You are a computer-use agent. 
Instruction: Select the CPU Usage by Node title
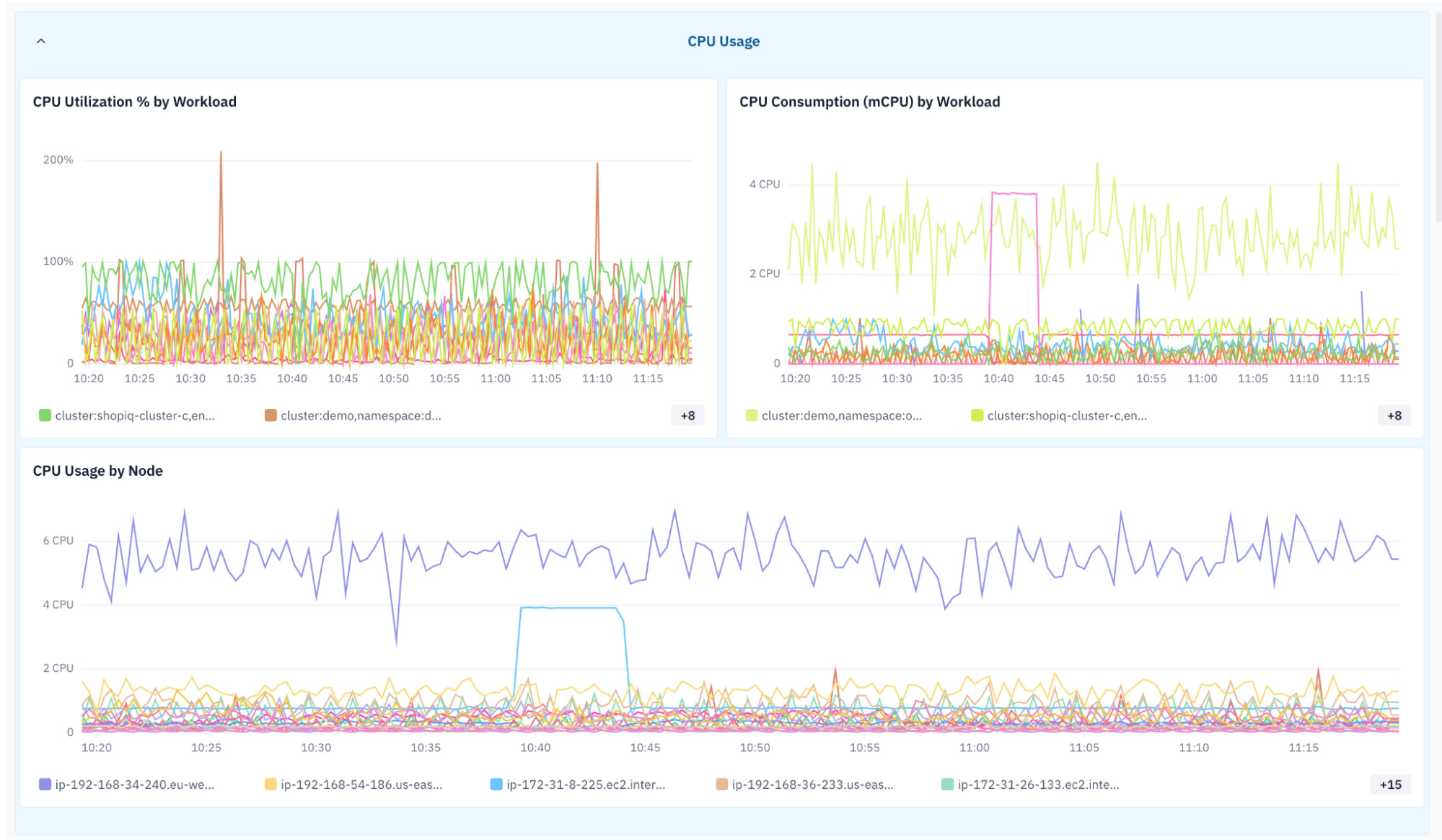(x=98, y=471)
